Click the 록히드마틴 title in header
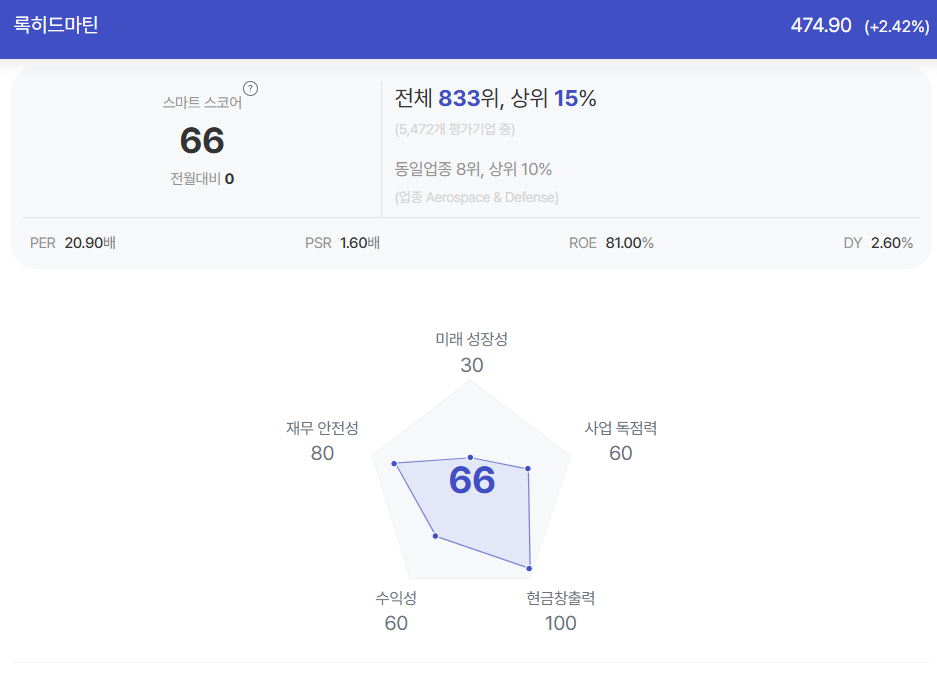Image resolution: width=937 pixels, height=681 pixels. tap(56, 24)
